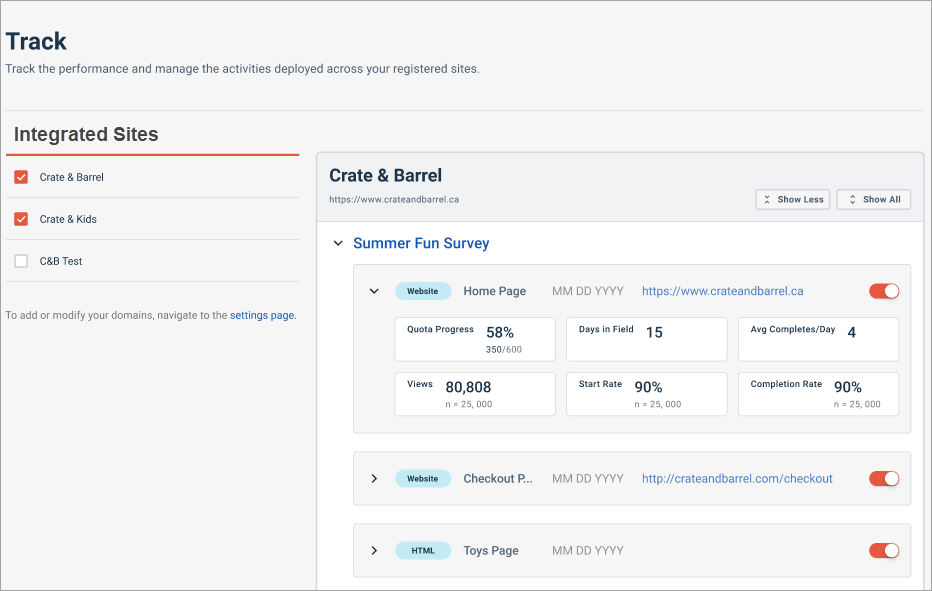This screenshot has width=932, height=591.
Task: Click the Show Less button
Action: click(792, 200)
